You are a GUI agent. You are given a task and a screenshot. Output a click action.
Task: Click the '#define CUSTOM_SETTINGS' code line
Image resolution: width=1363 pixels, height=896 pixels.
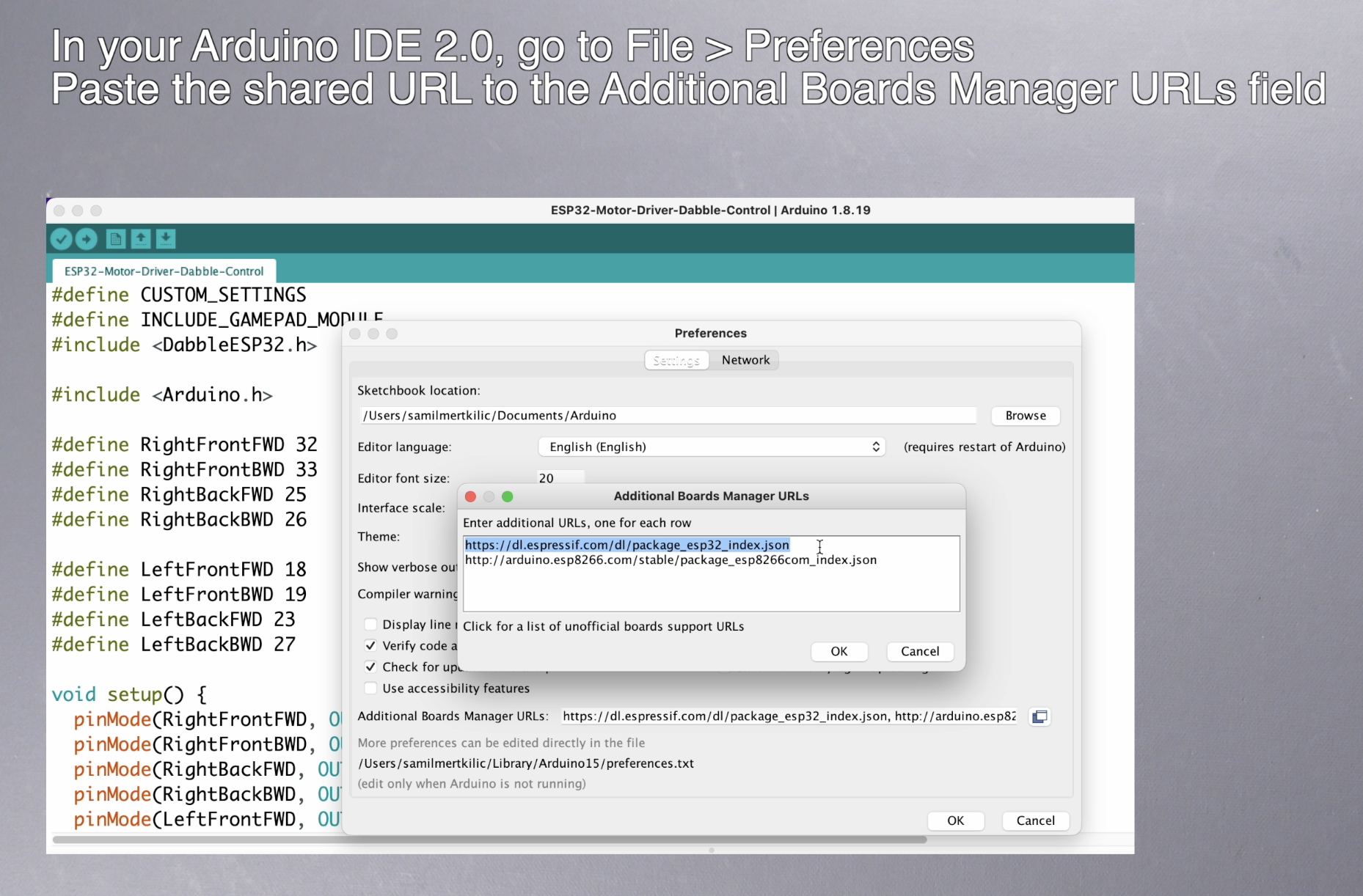click(179, 295)
